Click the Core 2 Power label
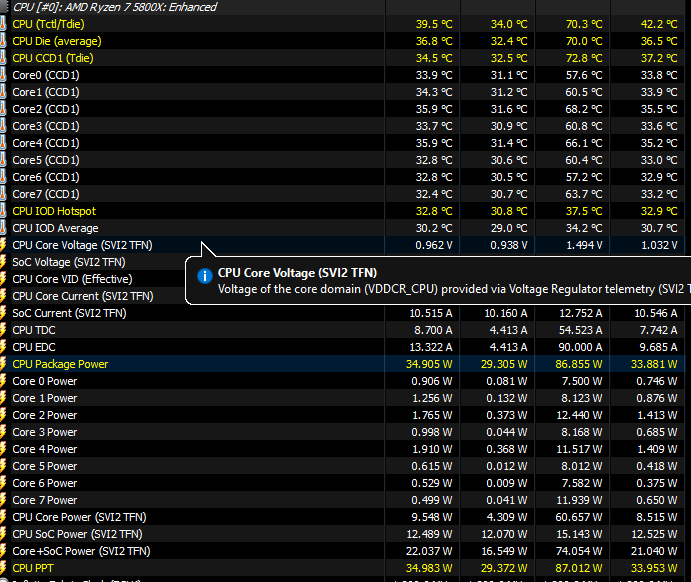Screen dimensions: 691x582 tap(45, 415)
